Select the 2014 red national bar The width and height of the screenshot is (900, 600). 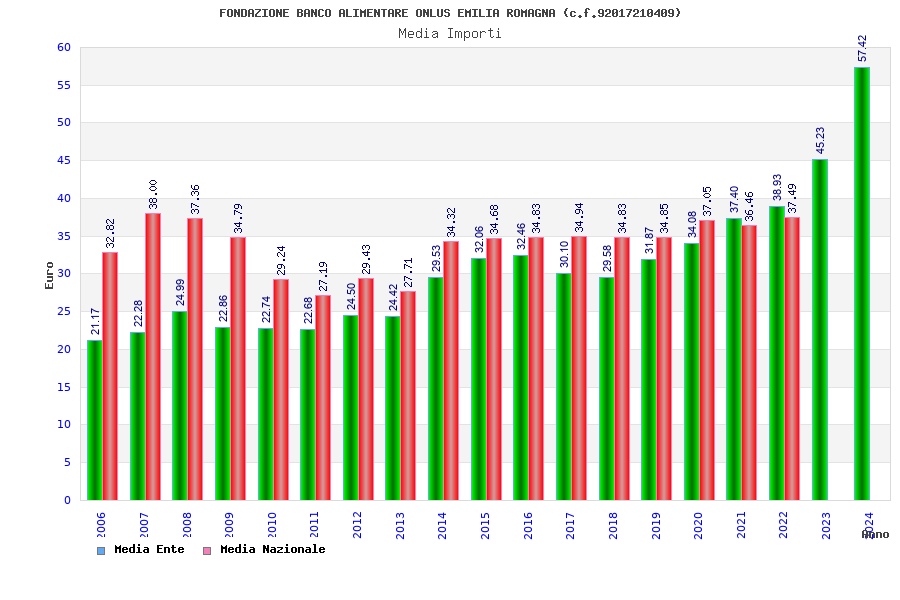click(451, 370)
